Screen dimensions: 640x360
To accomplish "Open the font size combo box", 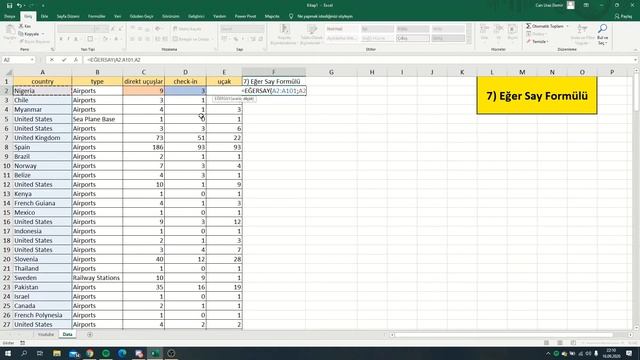I will coord(101,29).
